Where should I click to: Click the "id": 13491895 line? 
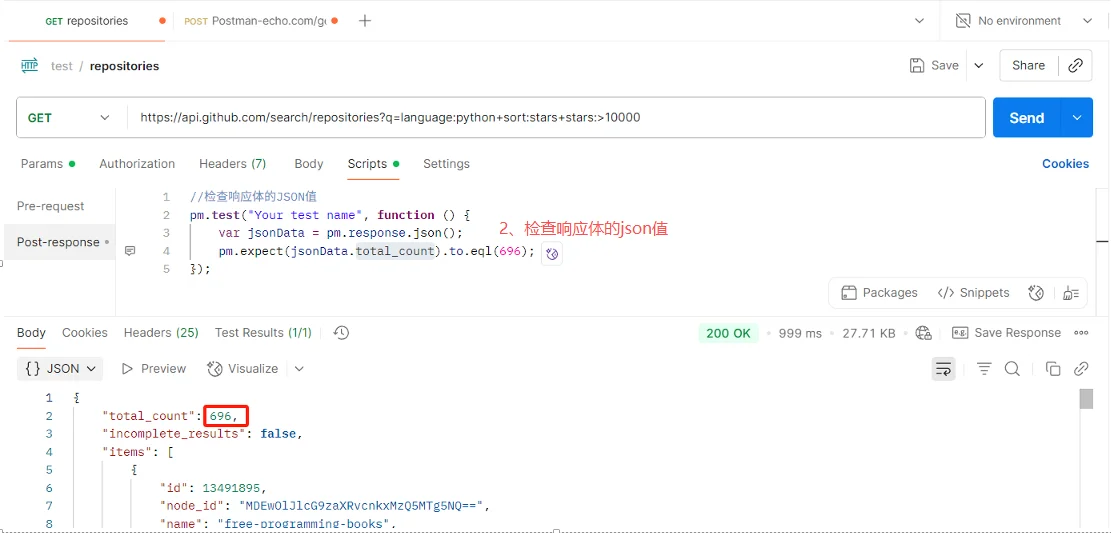[213, 488]
